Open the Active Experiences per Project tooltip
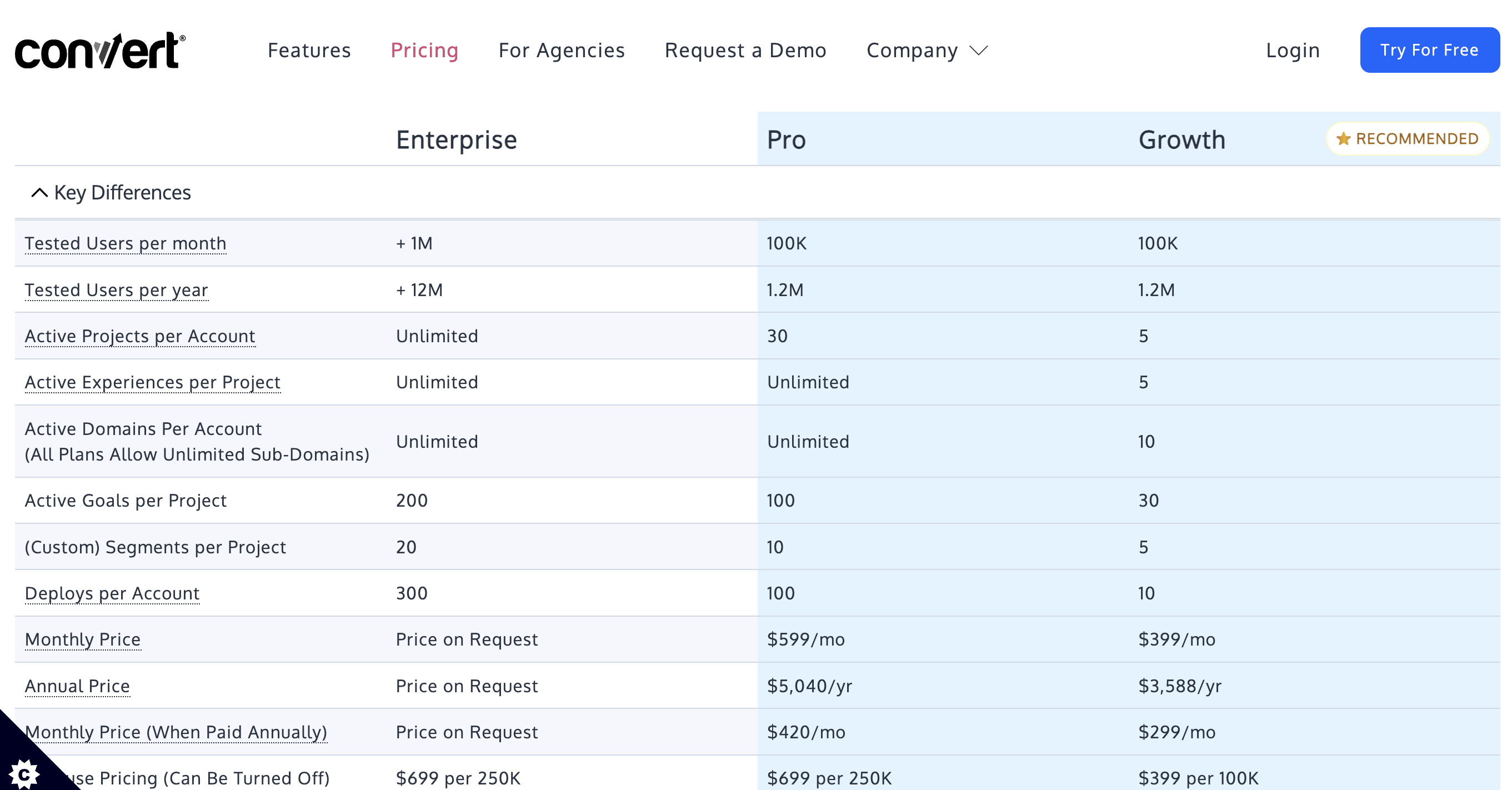Viewport: 1512px width, 790px height. 153,382
